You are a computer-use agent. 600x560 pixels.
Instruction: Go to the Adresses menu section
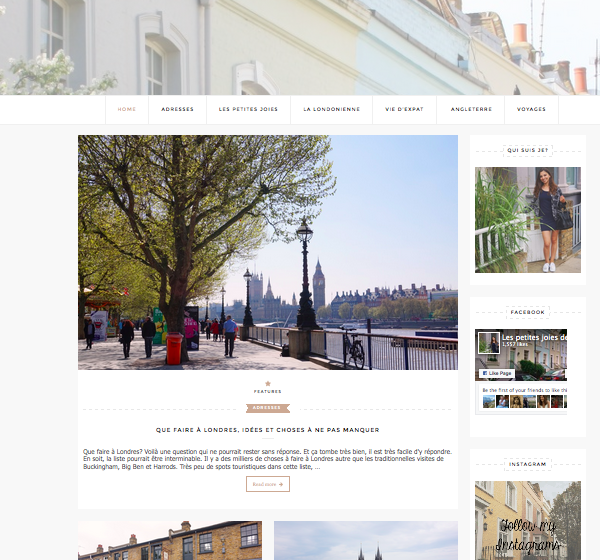(177, 109)
